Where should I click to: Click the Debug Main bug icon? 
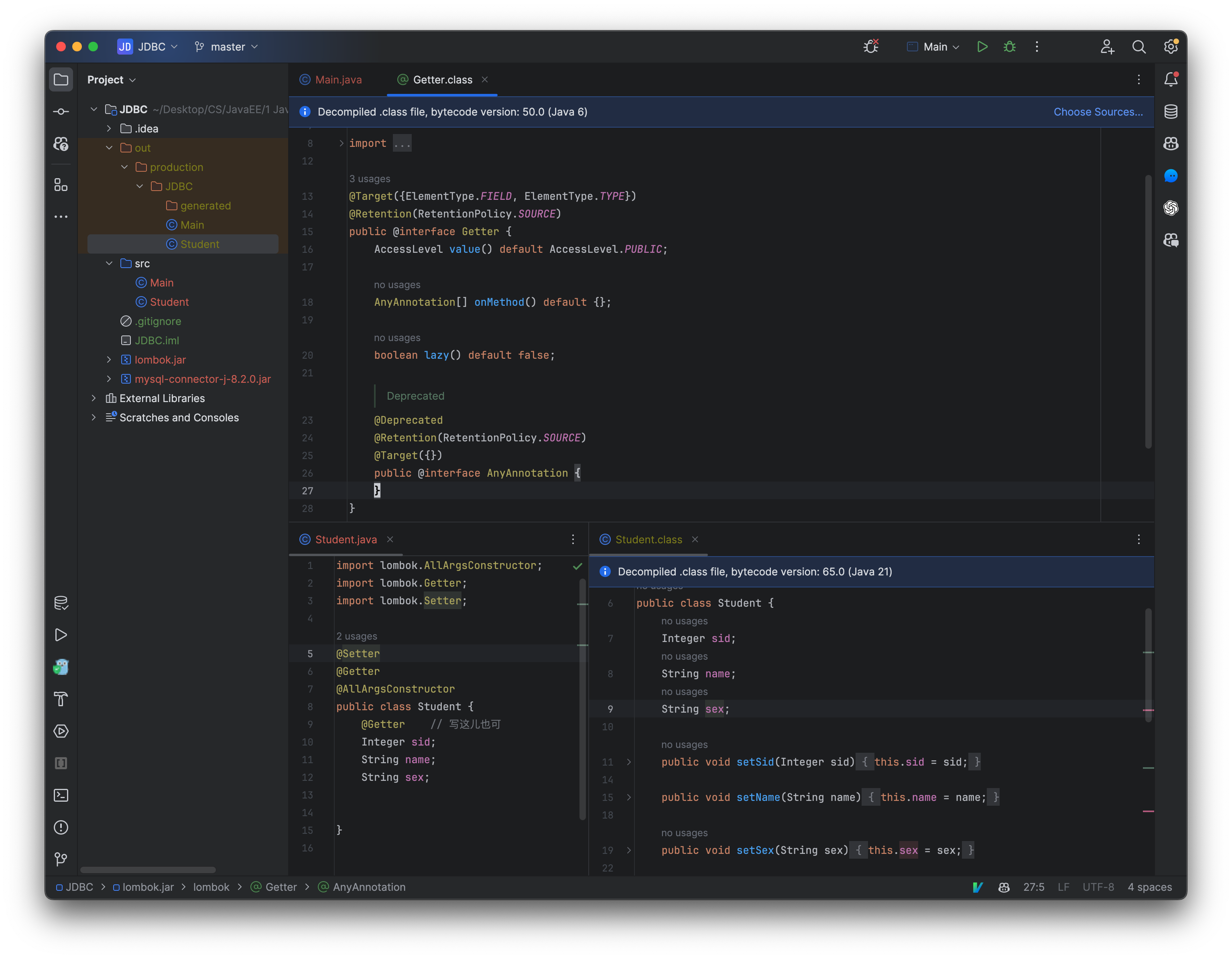tap(1010, 47)
